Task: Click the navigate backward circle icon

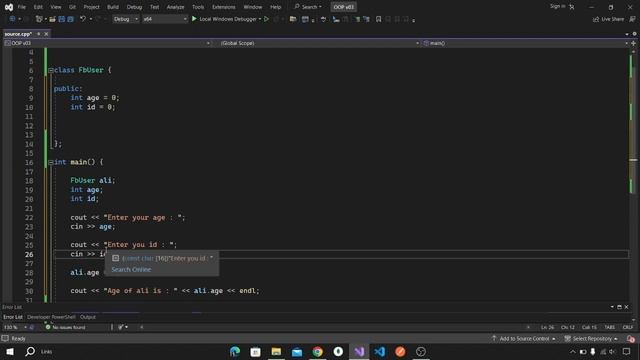Action: (12, 19)
